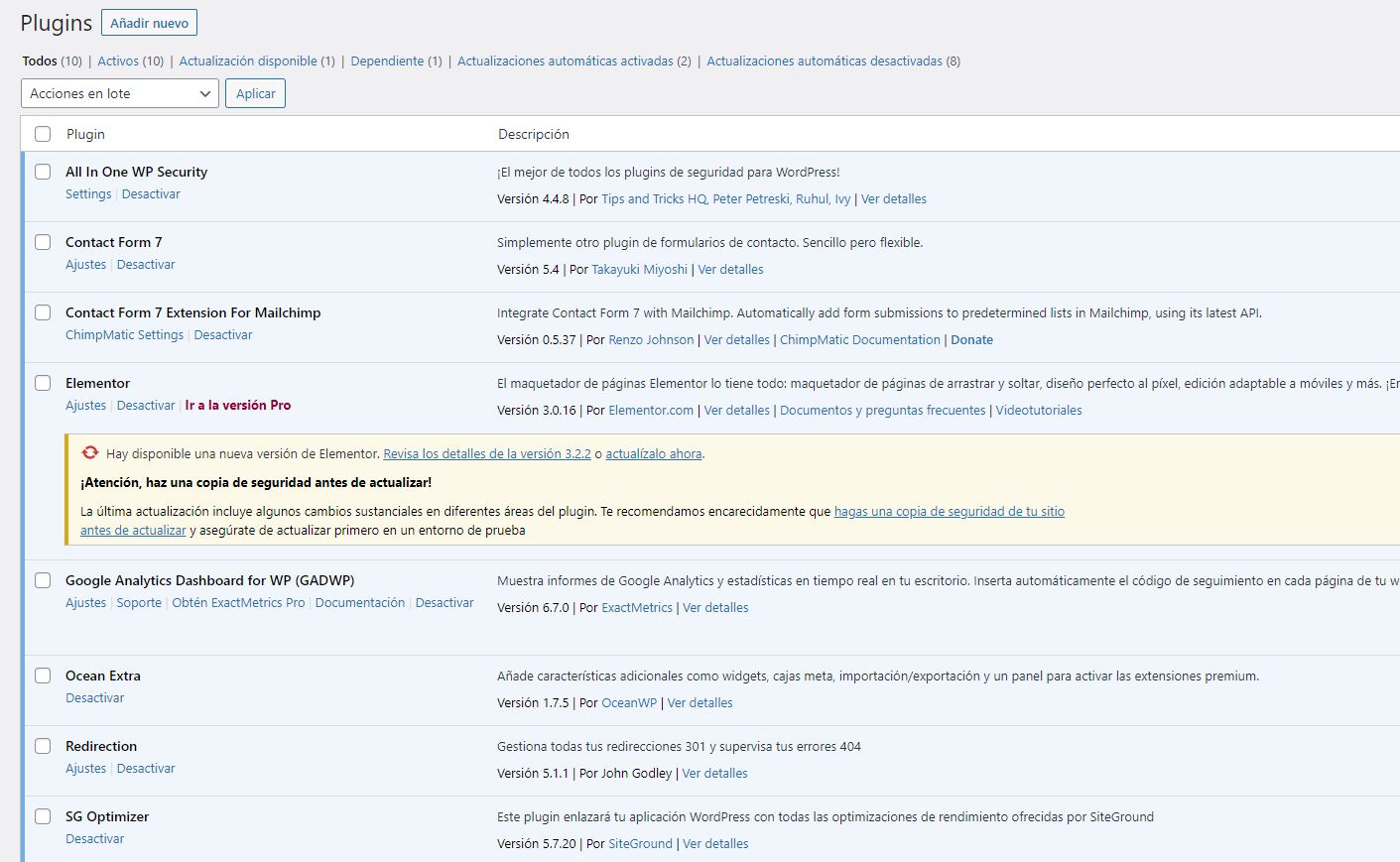Check the All In One WP Security checkbox

click(x=43, y=172)
